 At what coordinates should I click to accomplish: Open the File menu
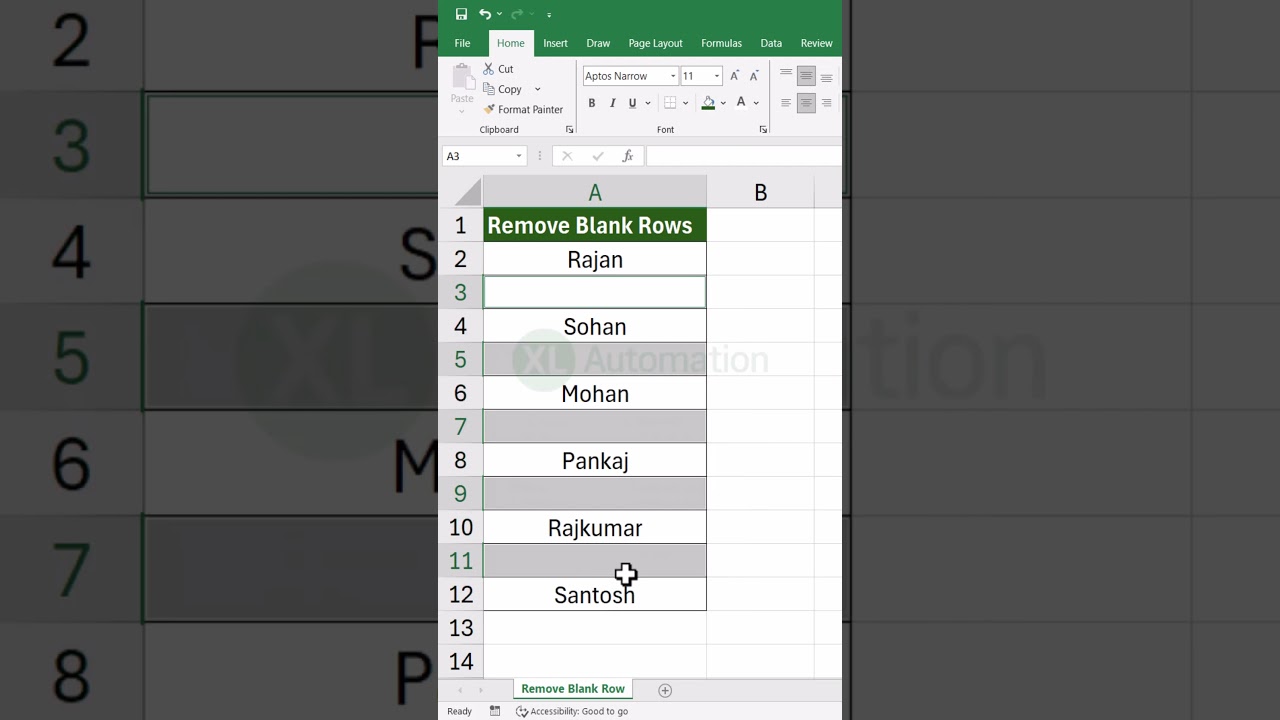462,43
